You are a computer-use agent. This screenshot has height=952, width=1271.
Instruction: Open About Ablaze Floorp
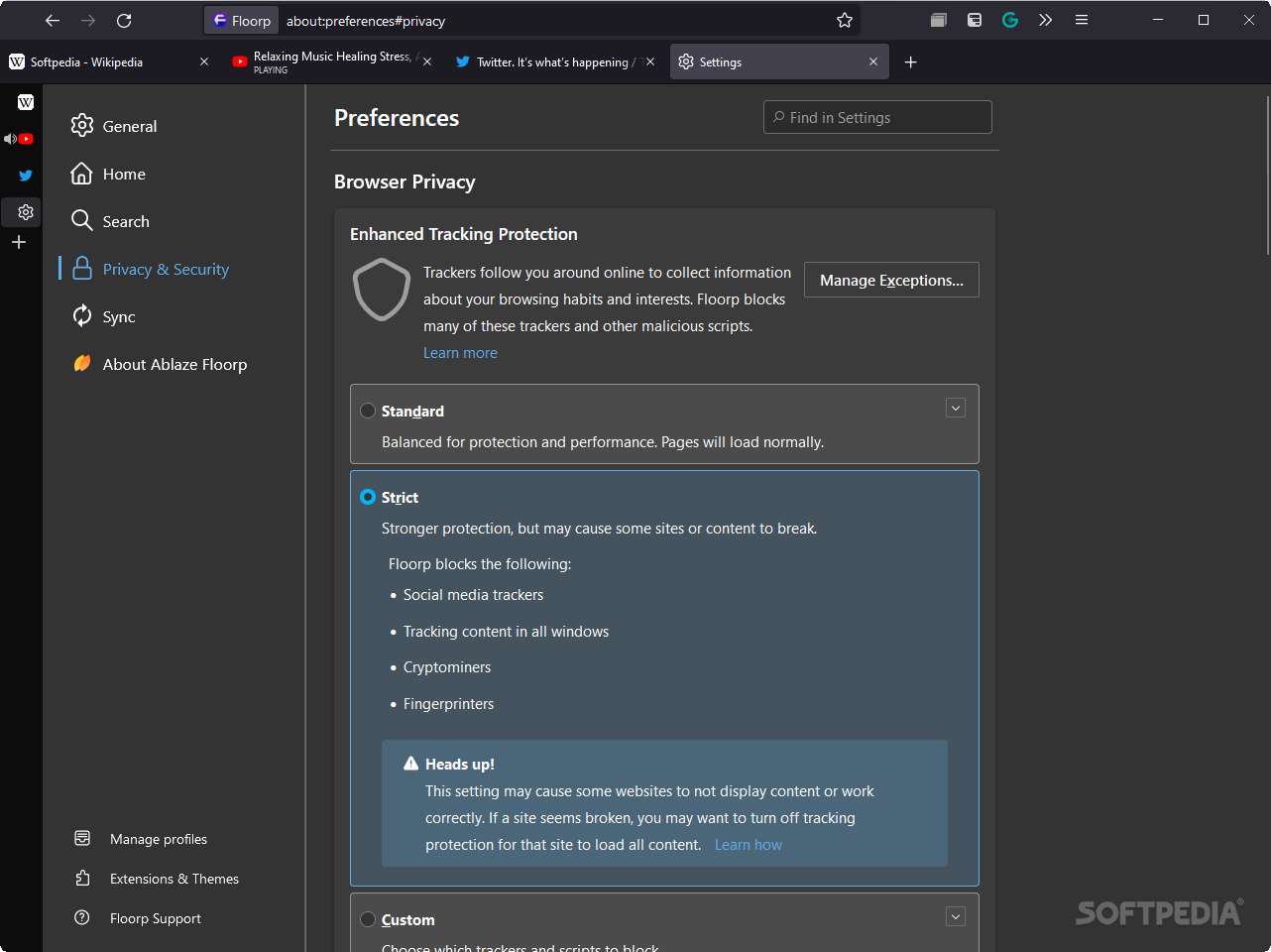(x=159, y=364)
